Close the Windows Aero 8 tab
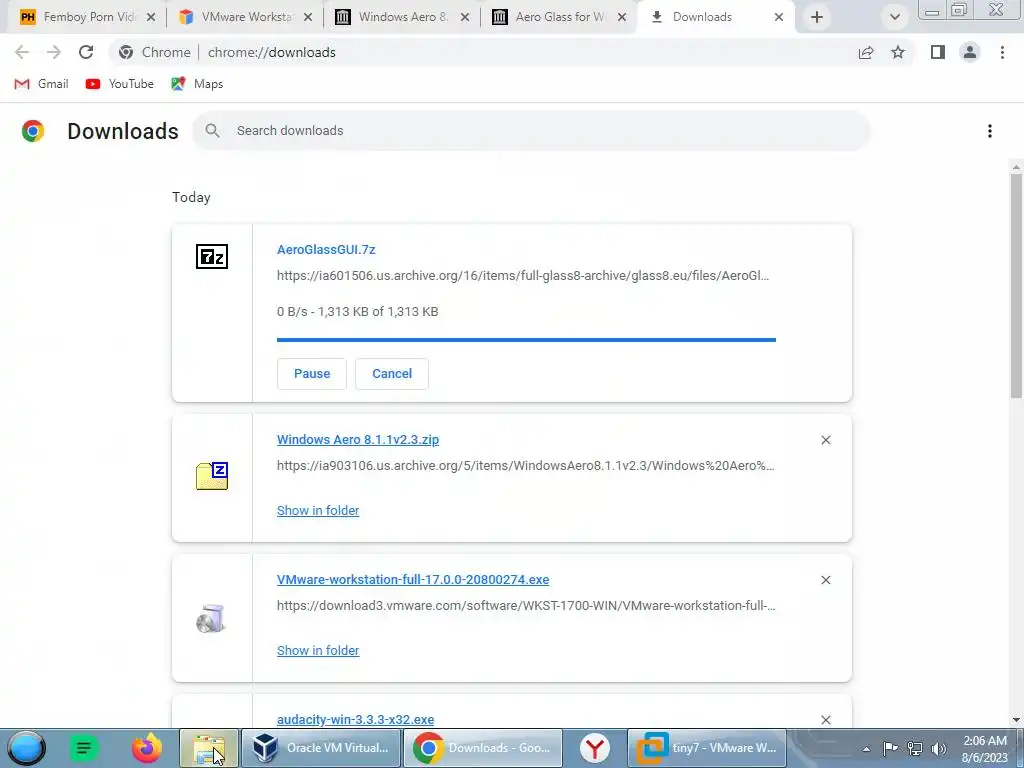 coord(465,17)
